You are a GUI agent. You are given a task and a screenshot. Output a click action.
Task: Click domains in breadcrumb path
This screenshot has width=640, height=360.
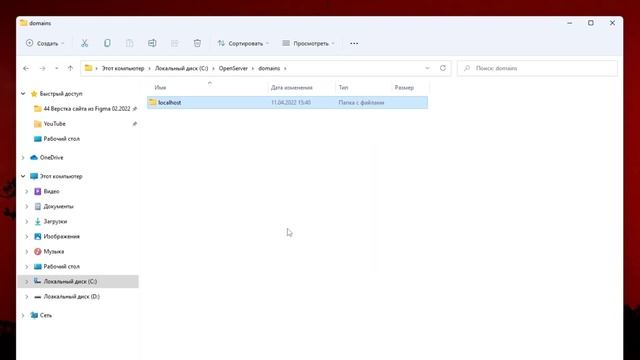[269, 68]
